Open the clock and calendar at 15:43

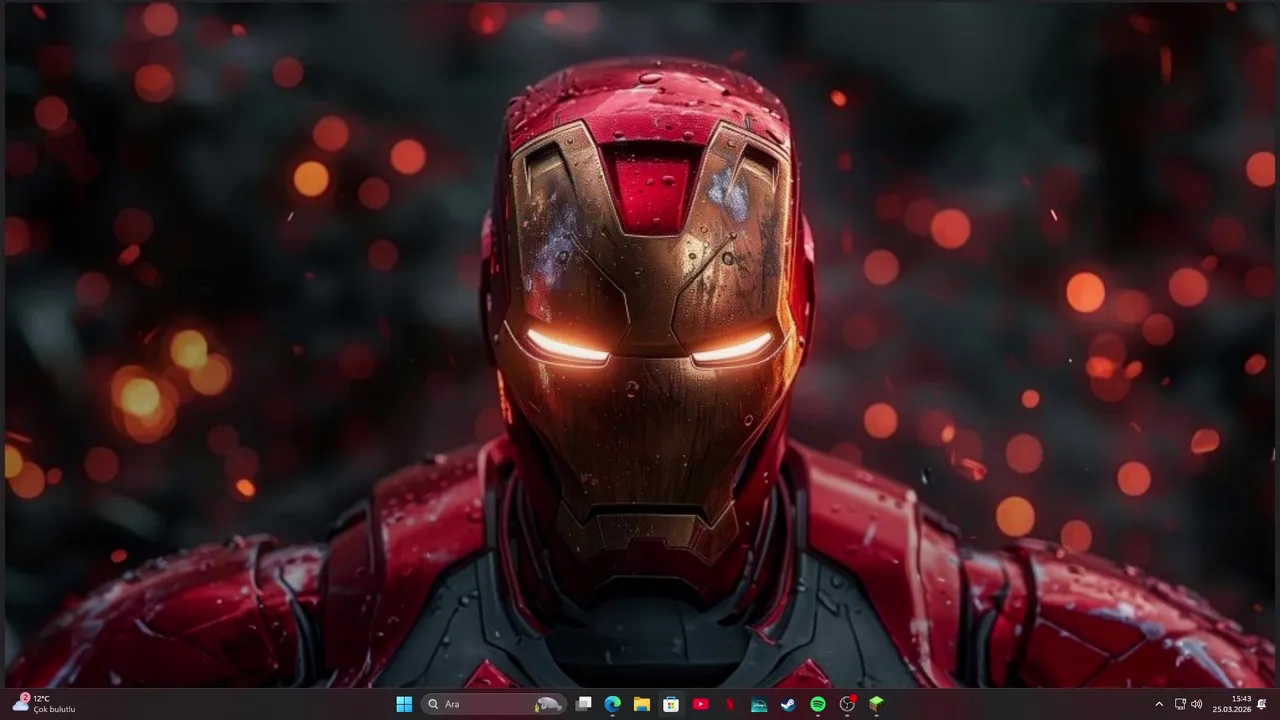pos(1232,704)
